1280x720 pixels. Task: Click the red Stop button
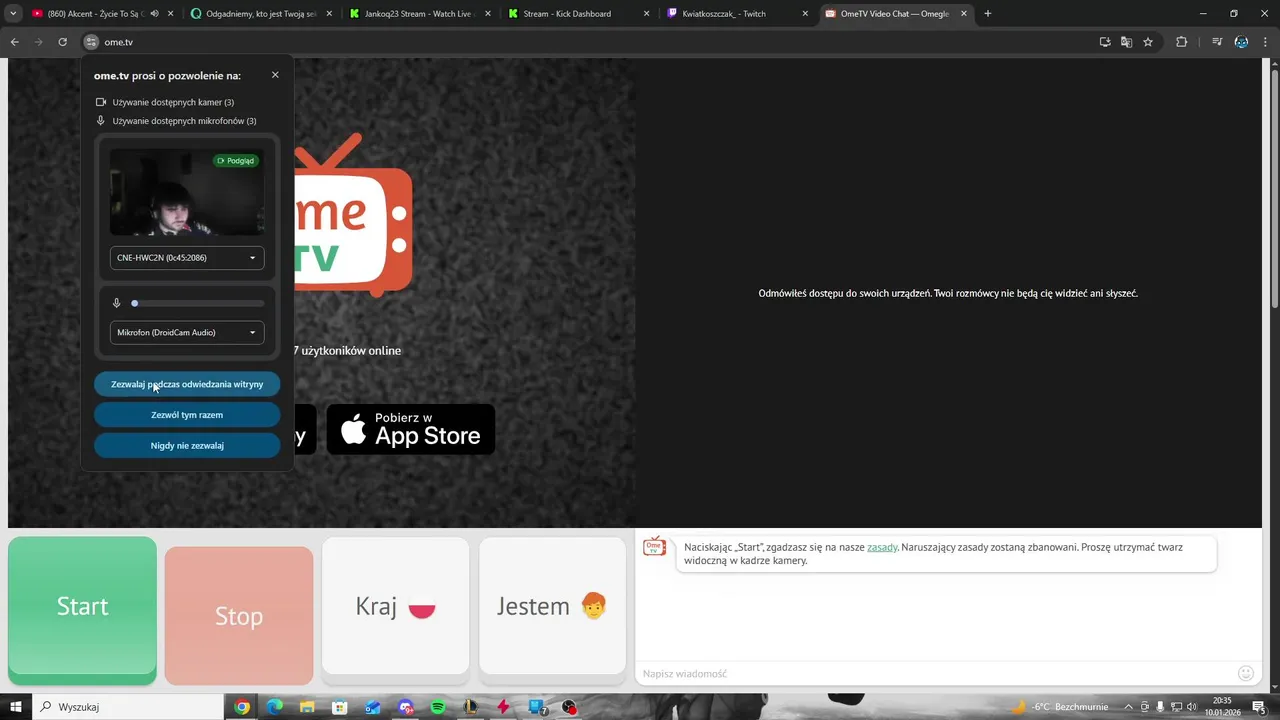(239, 616)
